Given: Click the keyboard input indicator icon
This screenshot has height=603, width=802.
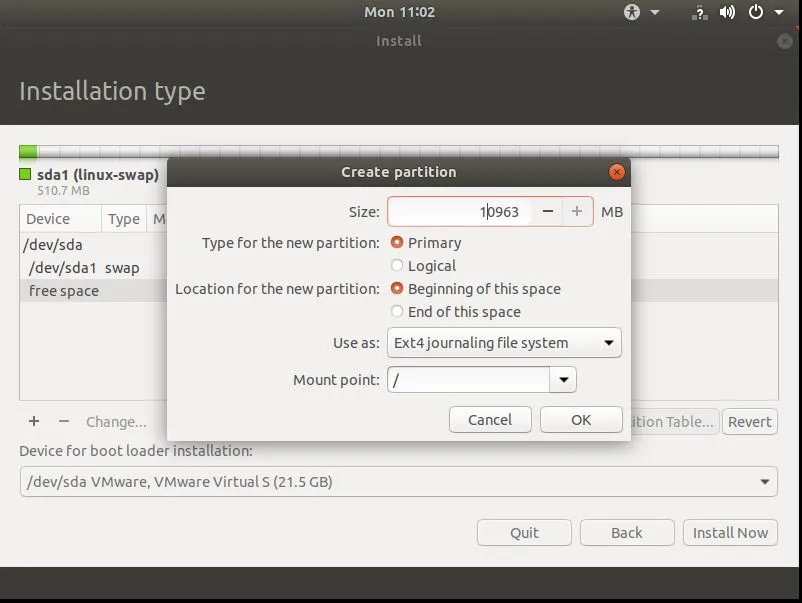Looking at the screenshot, I should 698,12.
